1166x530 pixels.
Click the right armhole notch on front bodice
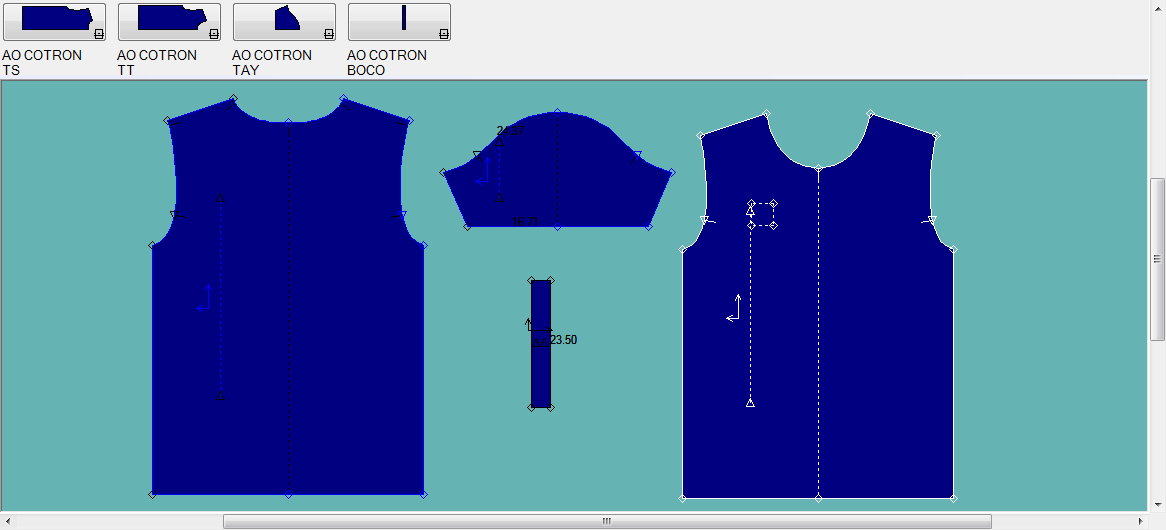click(x=931, y=220)
